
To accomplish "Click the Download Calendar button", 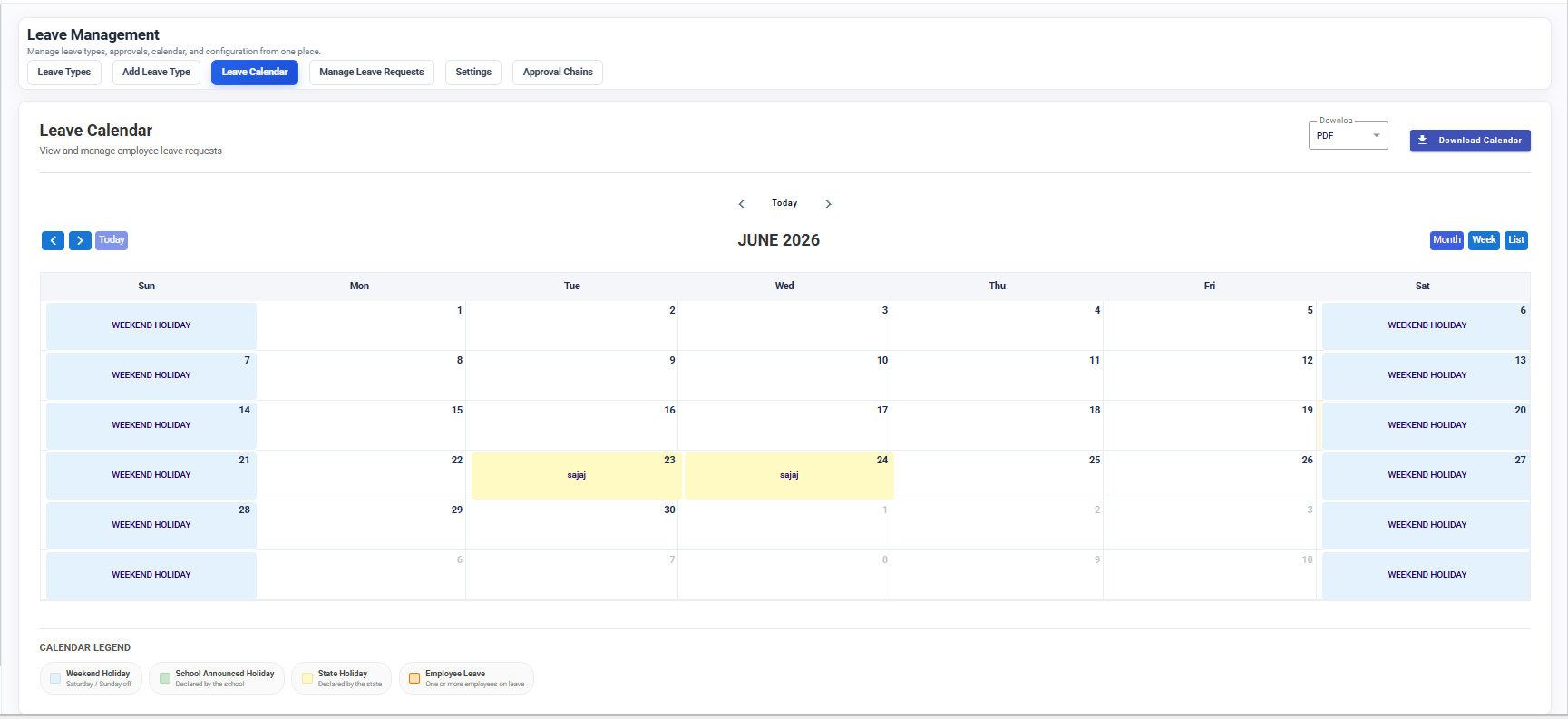I will pos(1470,141).
